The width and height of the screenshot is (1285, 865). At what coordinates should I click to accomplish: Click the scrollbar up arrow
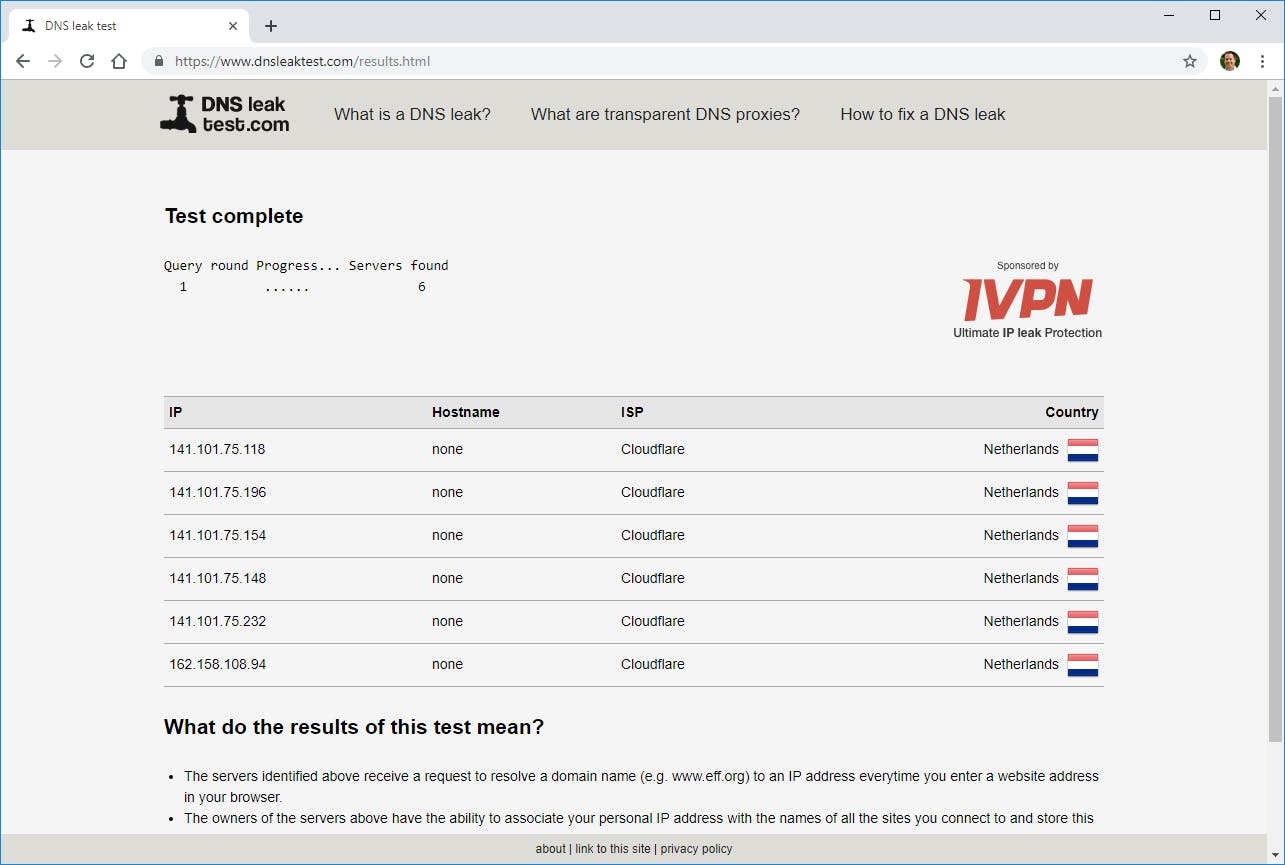1275,88
